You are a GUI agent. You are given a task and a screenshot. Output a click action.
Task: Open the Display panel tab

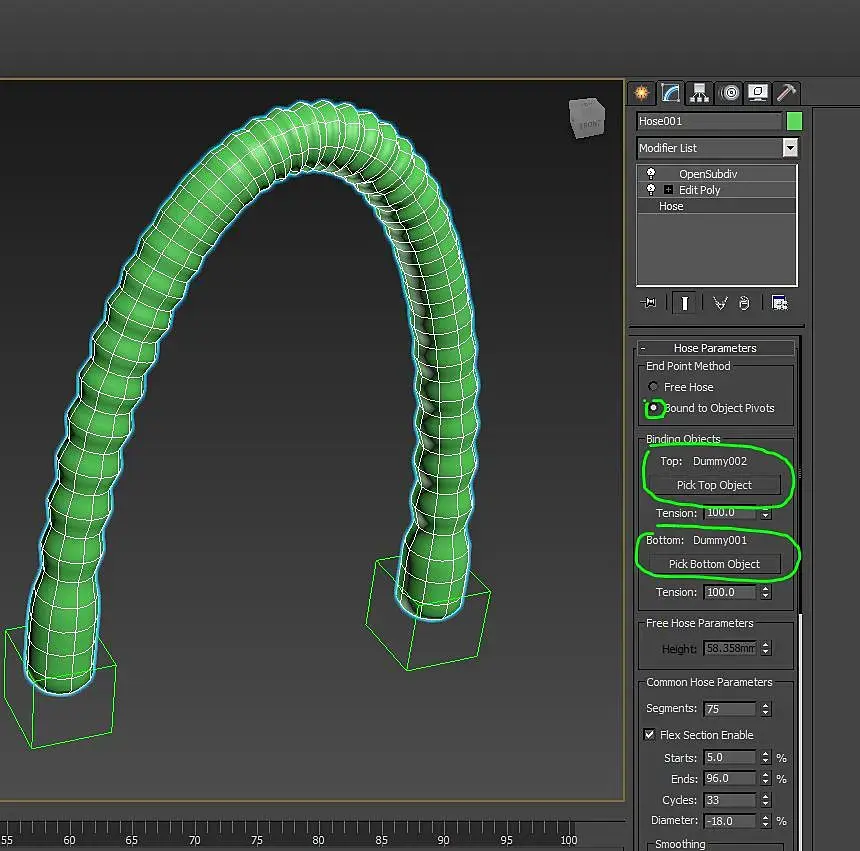758,93
